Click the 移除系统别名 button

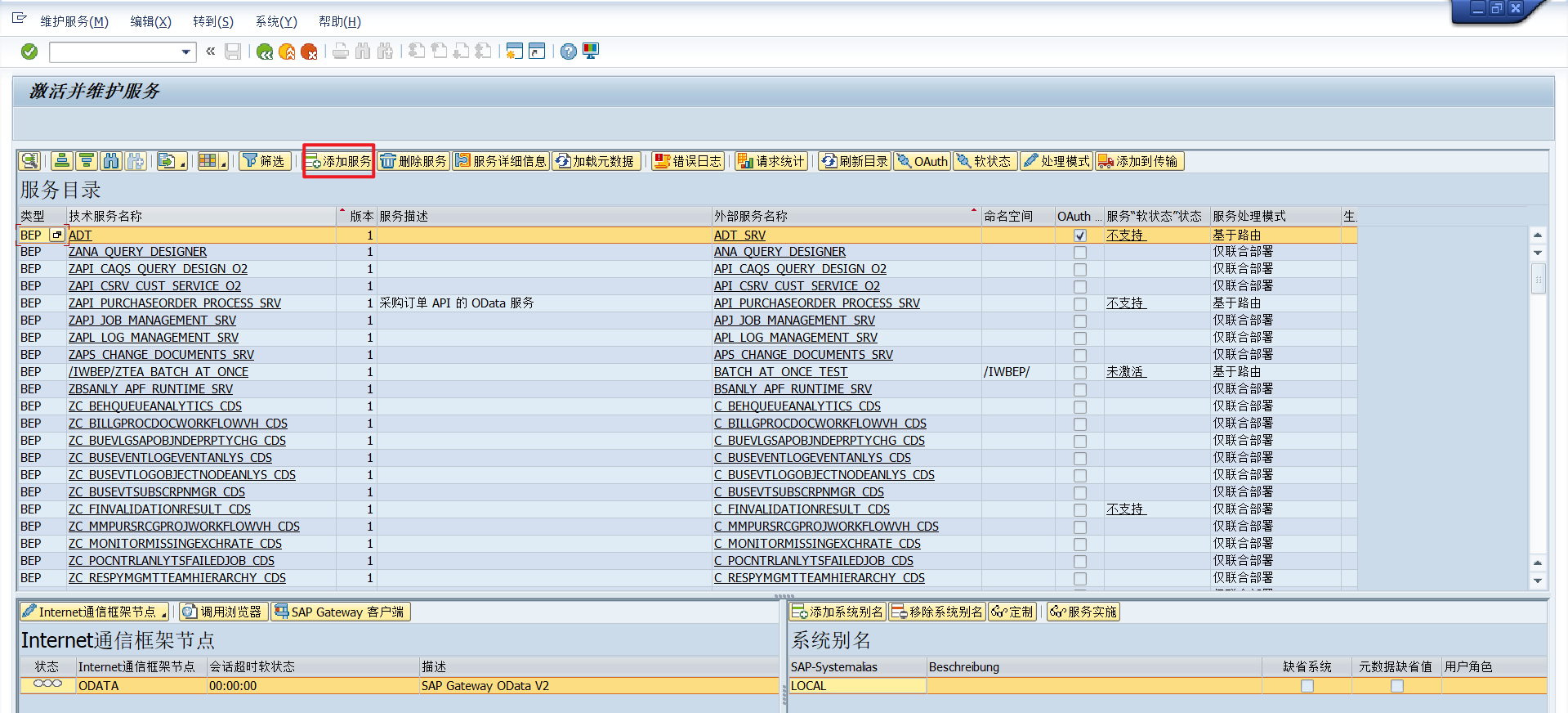pos(937,612)
